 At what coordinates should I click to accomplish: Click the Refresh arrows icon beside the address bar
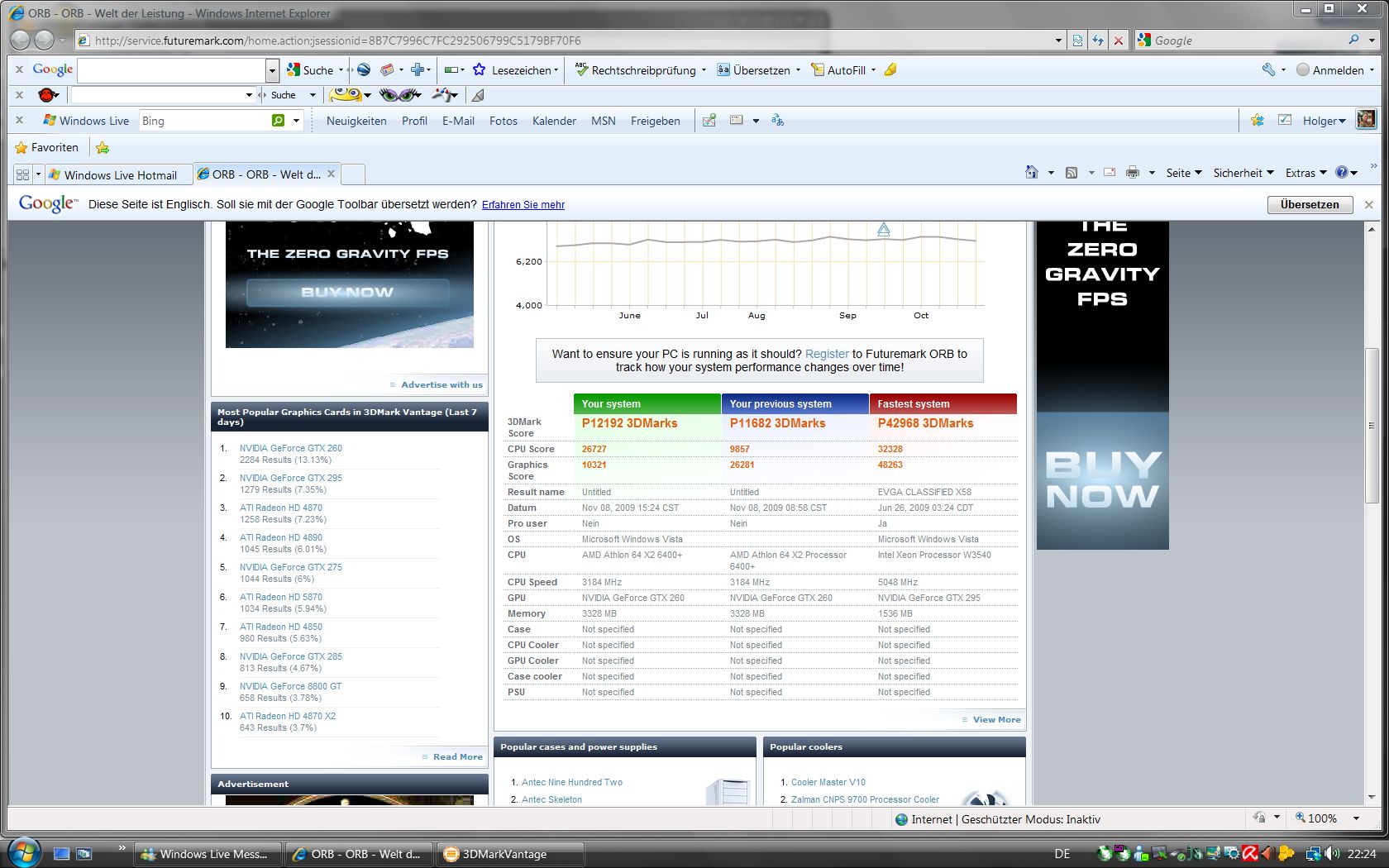coord(1098,41)
